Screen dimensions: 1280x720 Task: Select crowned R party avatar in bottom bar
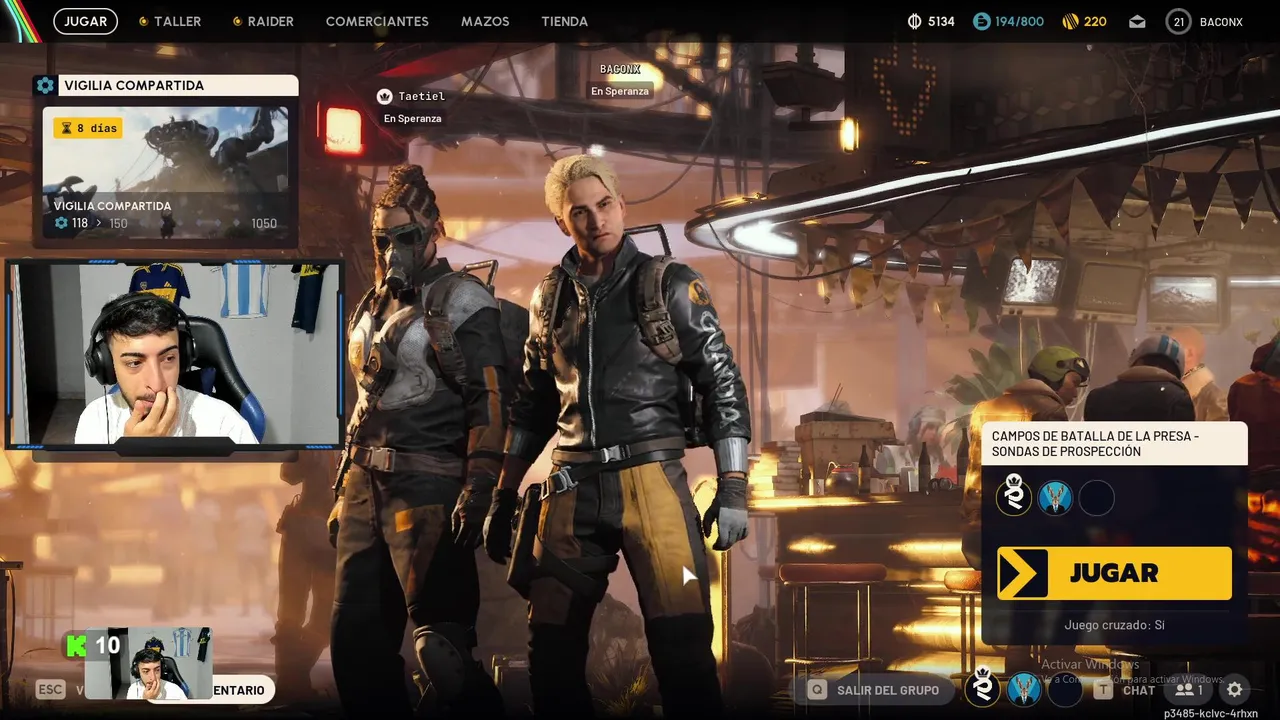coord(983,688)
